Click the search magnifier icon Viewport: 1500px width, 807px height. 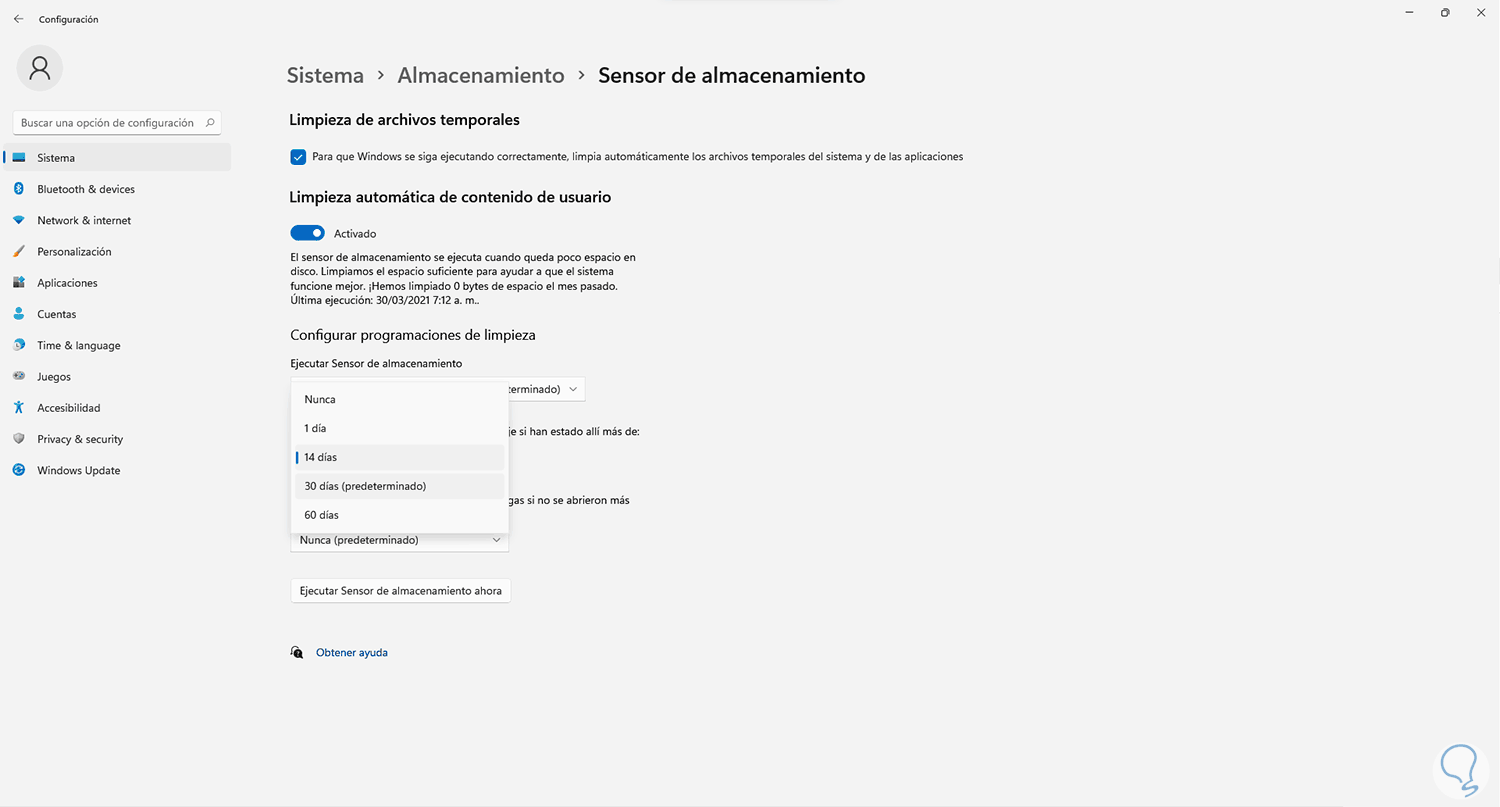click(x=210, y=123)
